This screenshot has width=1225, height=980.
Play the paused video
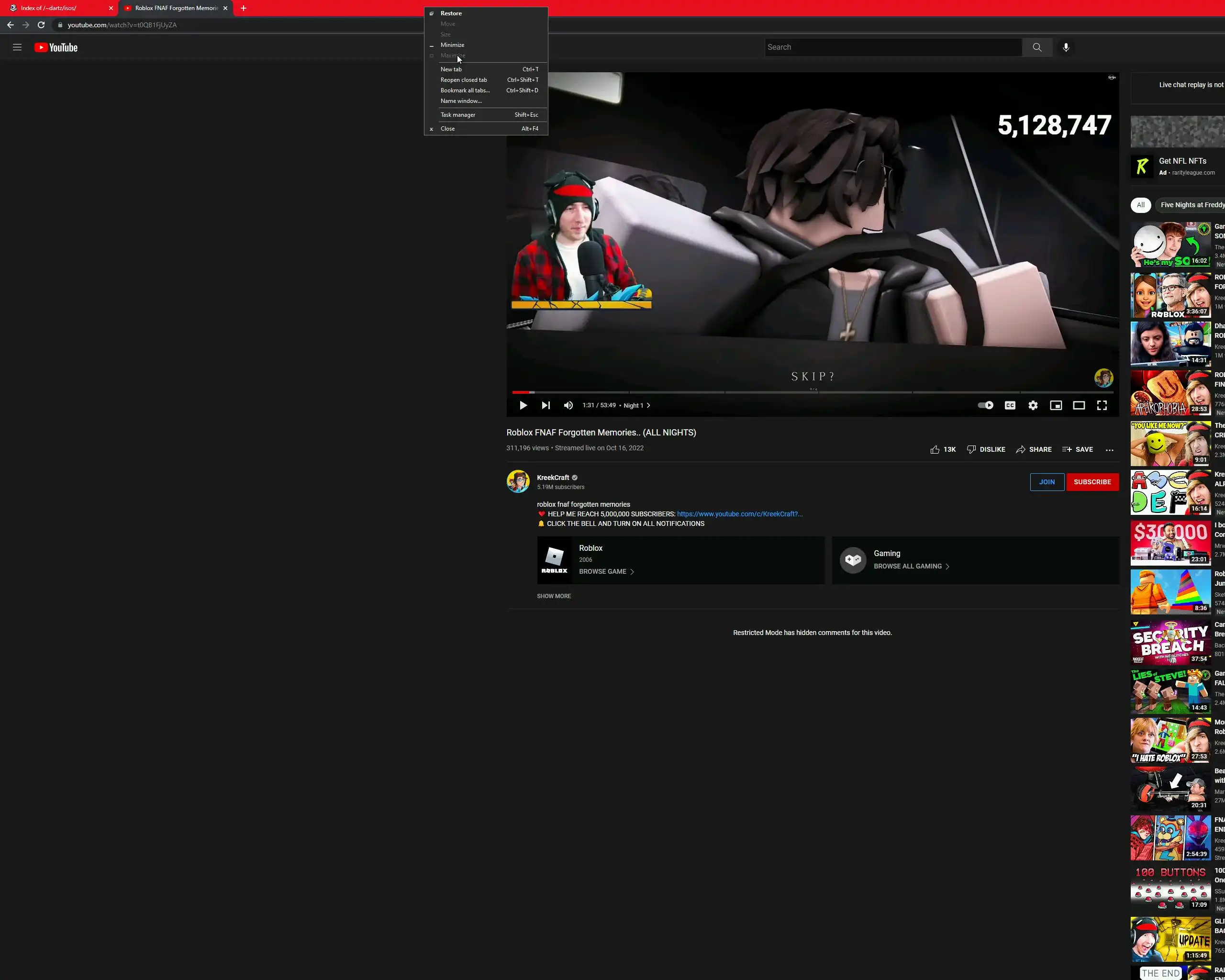523,405
